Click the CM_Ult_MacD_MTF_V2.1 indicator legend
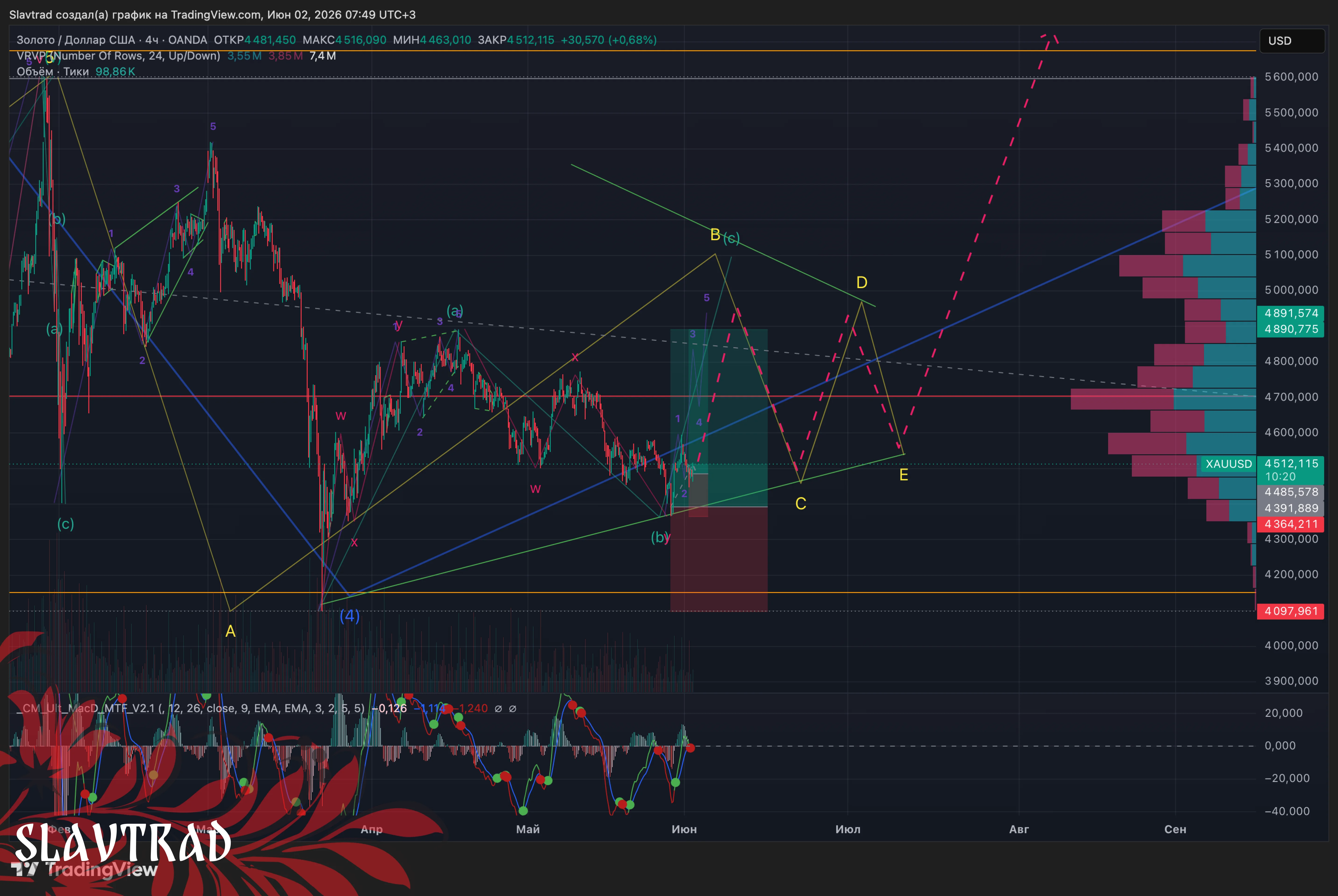The height and width of the screenshot is (896, 1338). 190,709
